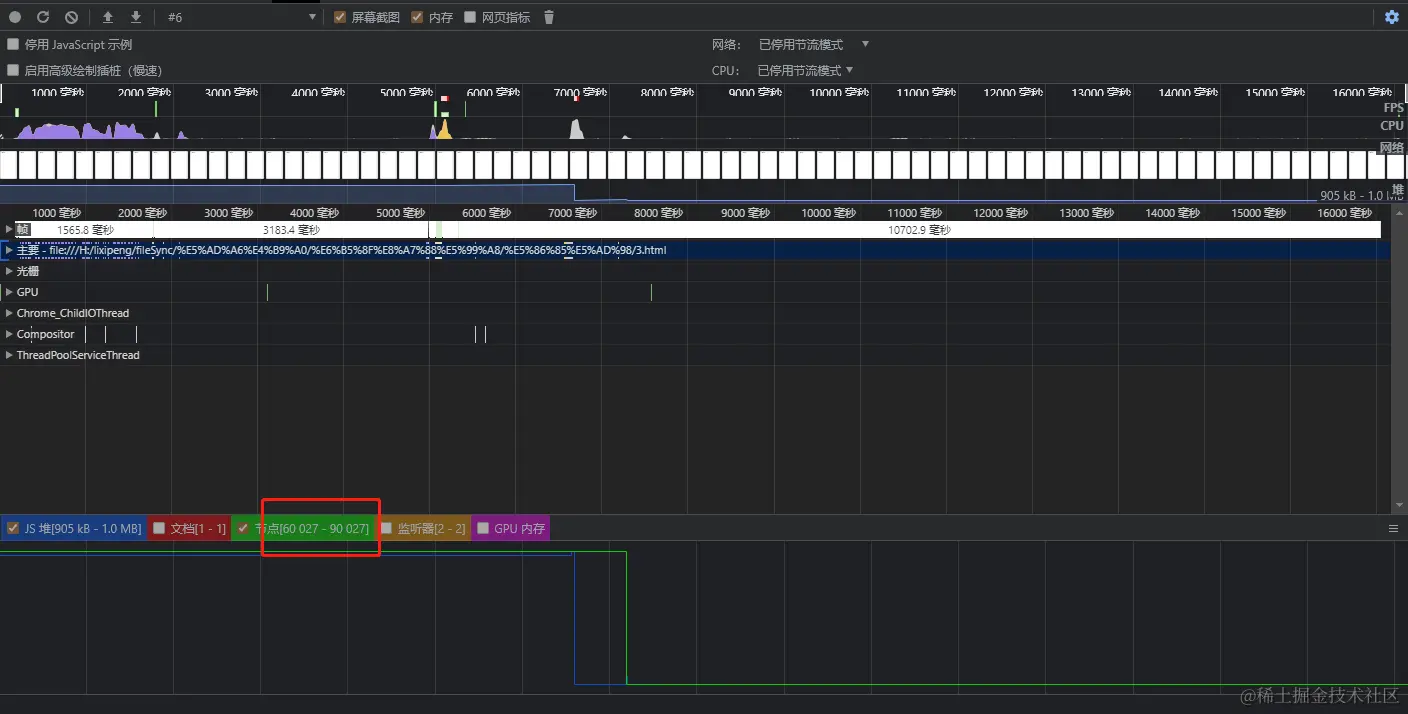Click the 905 kB - 1.0 MB heap range
This screenshot has height=714, width=1408.
(1361, 196)
